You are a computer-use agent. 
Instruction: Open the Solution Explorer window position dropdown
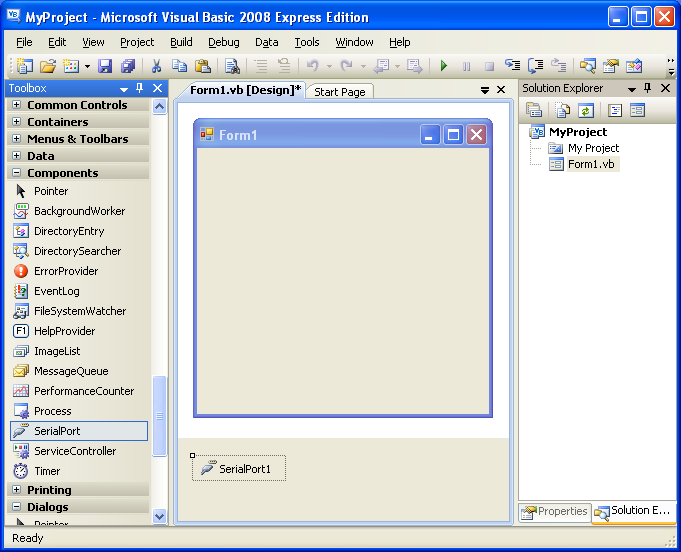coord(632,89)
